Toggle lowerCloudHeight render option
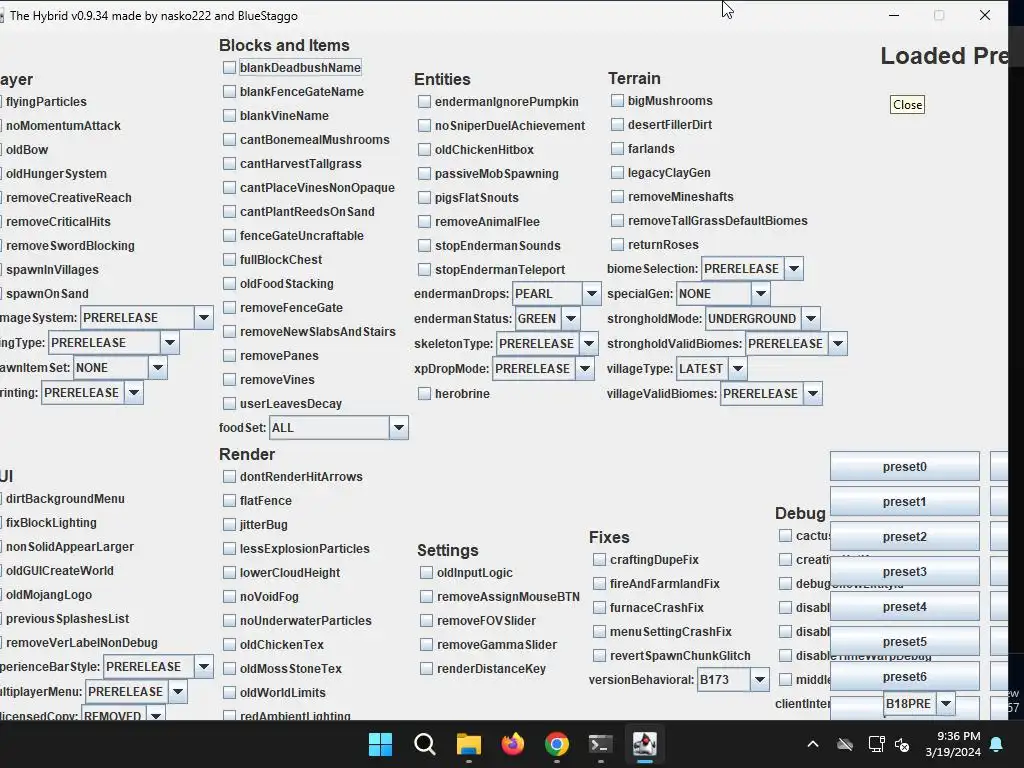 pyautogui.click(x=229, y=572)
